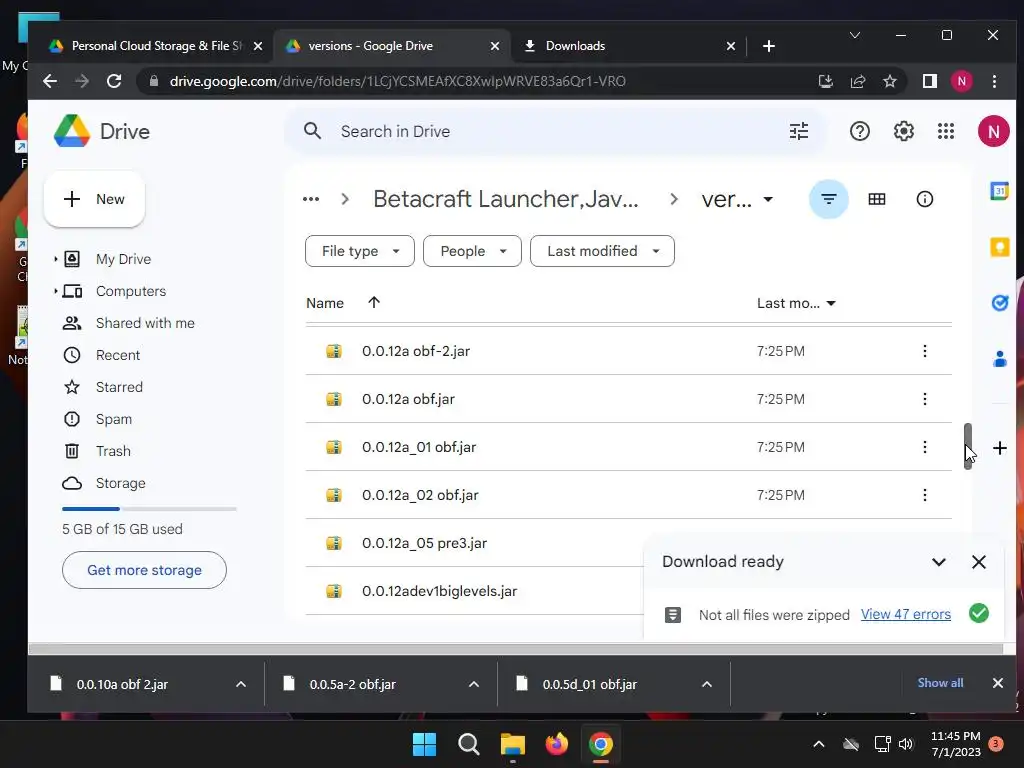Screen dimensions: 1024x768
Task: Open options for 0.0.5a-2 obf.jar download
Action: coord(473,684)
